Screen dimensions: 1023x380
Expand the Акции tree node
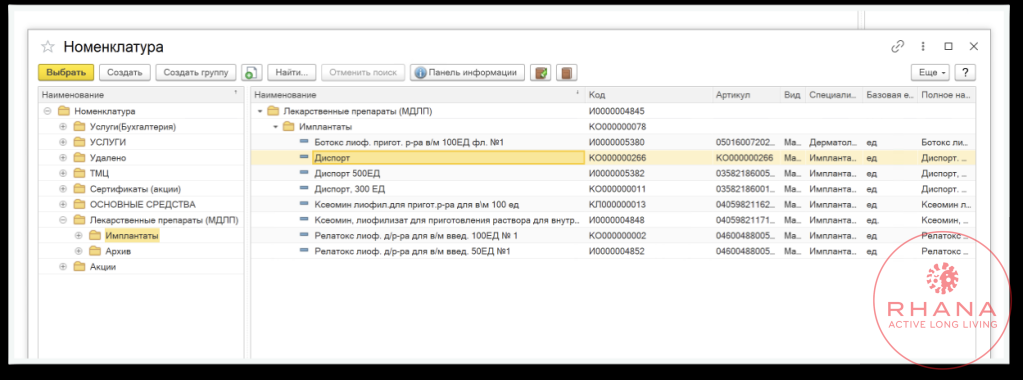pos(63,266)
